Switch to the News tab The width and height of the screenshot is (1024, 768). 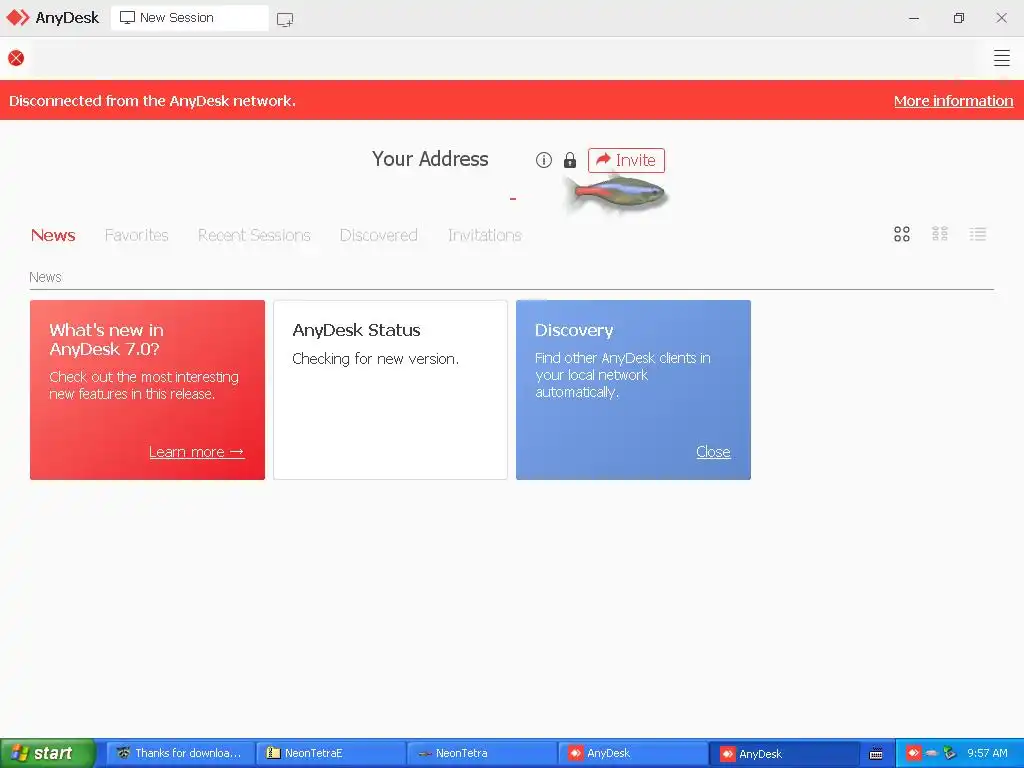click(x=53, y=235)
